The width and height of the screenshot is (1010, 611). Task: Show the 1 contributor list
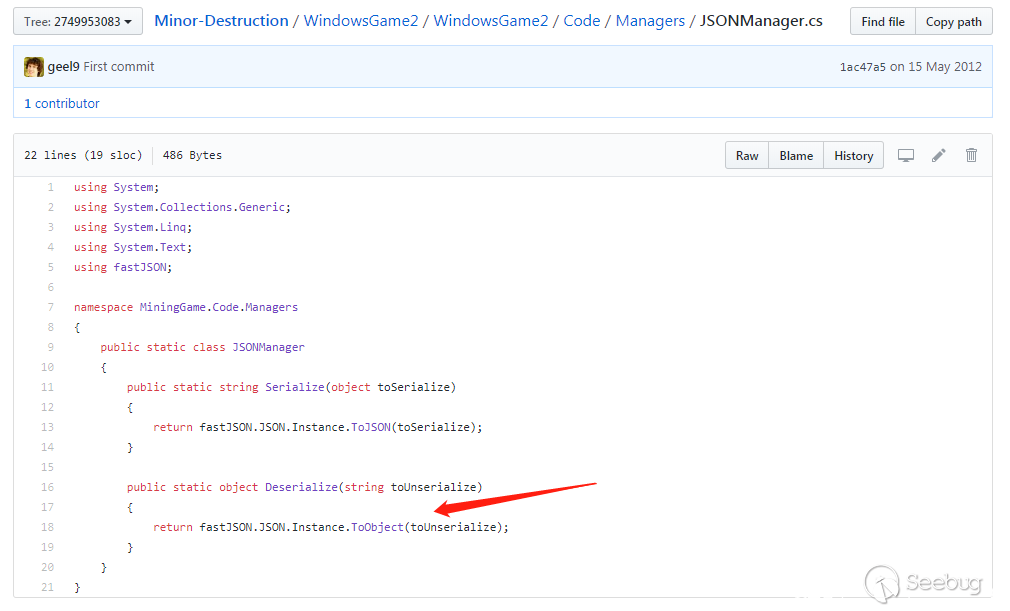(62, 103)
